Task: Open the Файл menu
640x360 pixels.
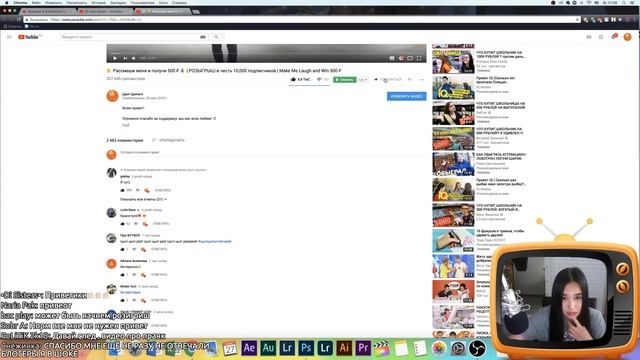Action: pyautogui.click(x=36, y=2)
